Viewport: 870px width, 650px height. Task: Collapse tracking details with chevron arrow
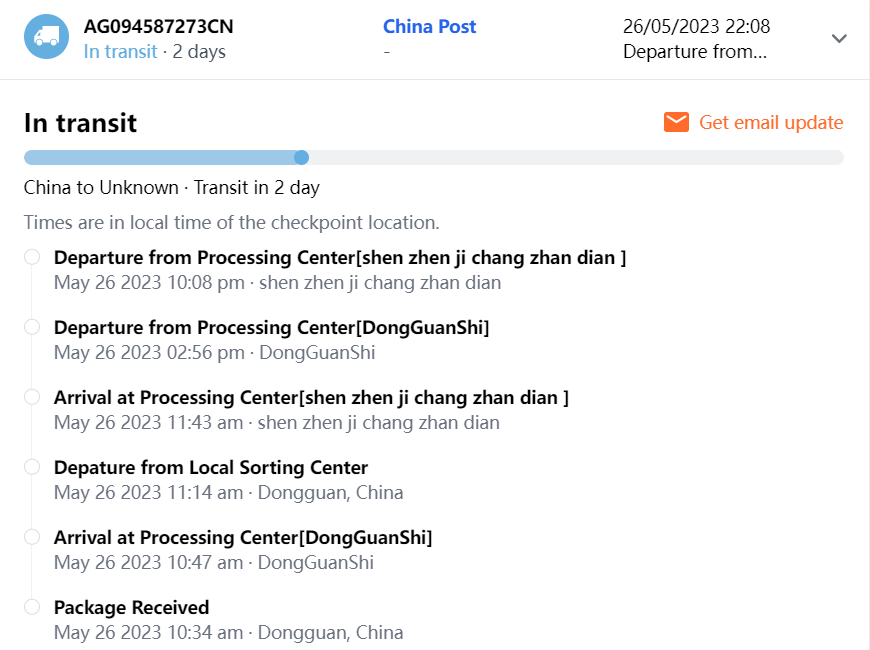coord(839,39)
